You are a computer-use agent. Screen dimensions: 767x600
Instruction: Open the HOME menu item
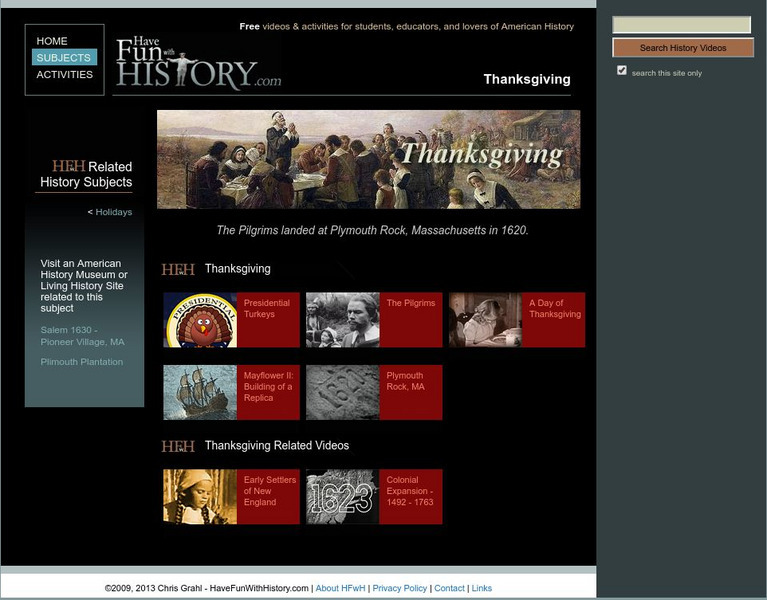pyautogui.click(x=52, y=41)
